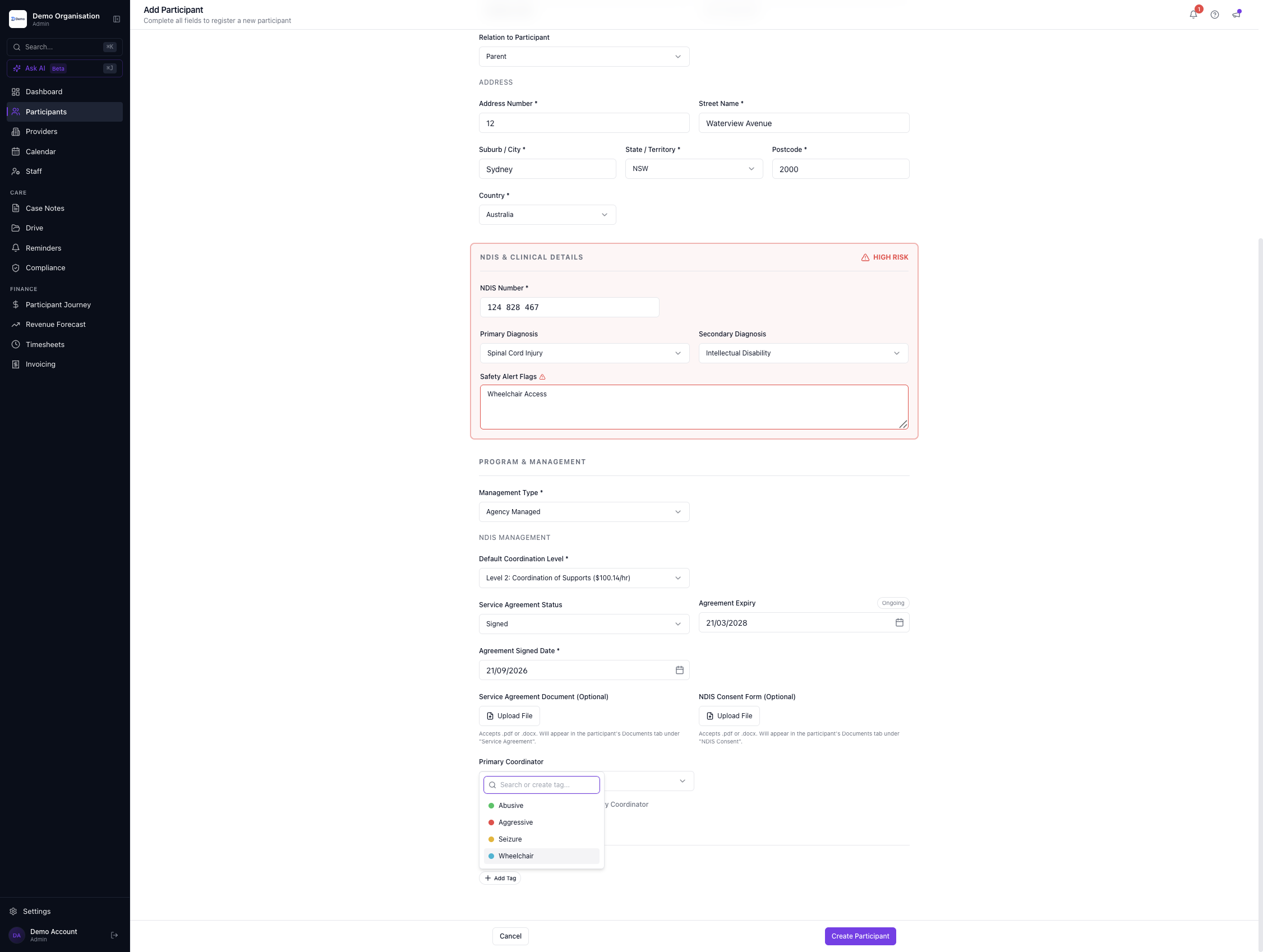Open Agreement Expiry calendar picker
The height and width of the screenshot is (952, 1263).
(899, 622)
